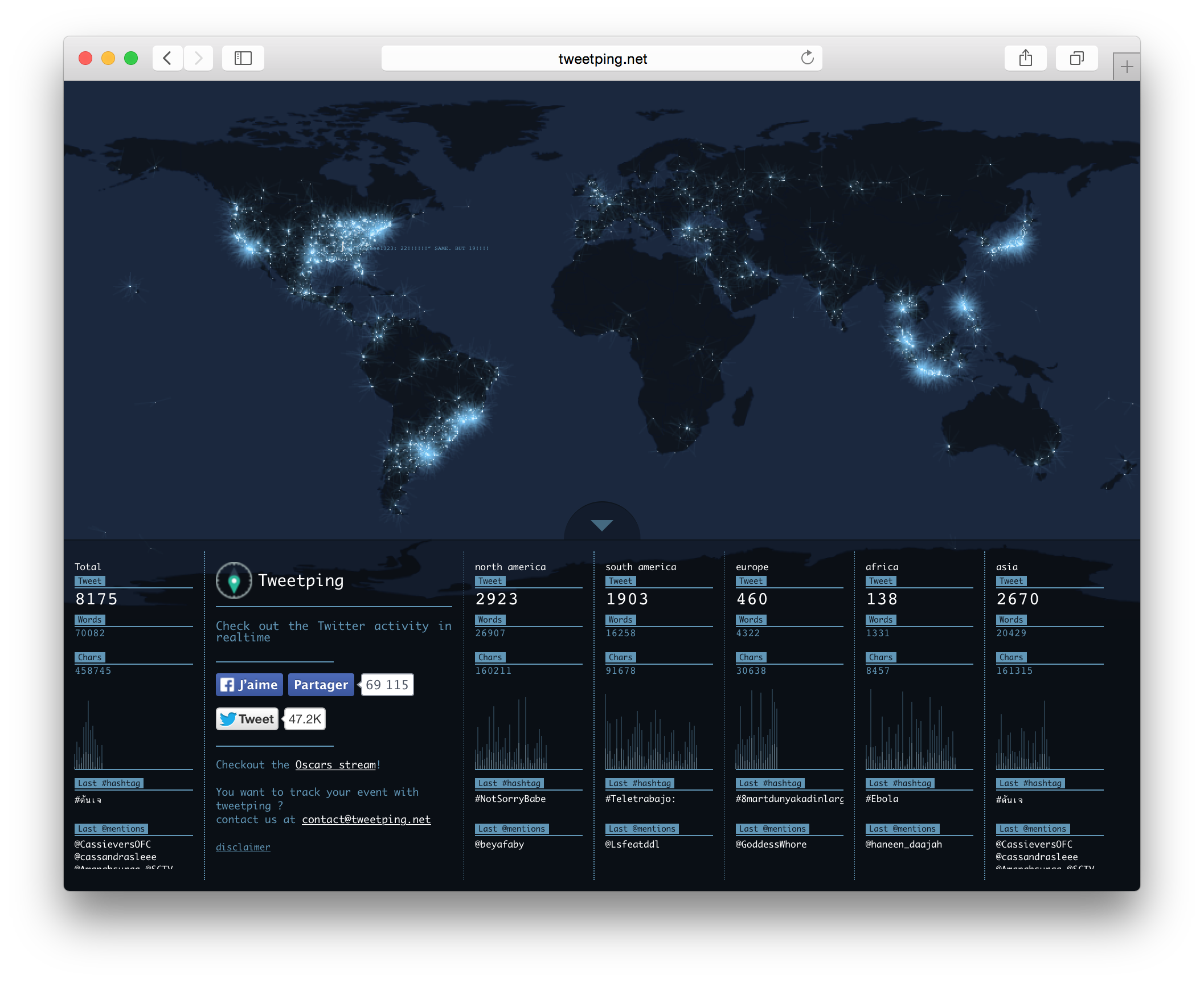Click the north america tweet count 2923

497,599
